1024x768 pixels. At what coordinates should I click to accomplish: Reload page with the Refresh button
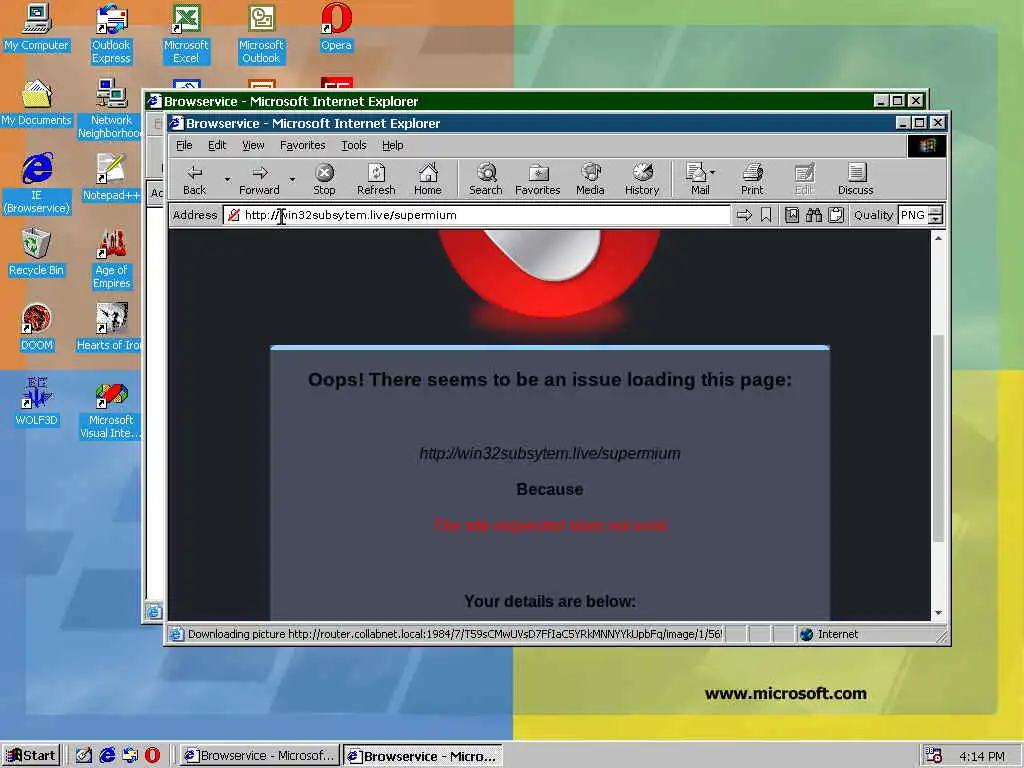point(376,179)
